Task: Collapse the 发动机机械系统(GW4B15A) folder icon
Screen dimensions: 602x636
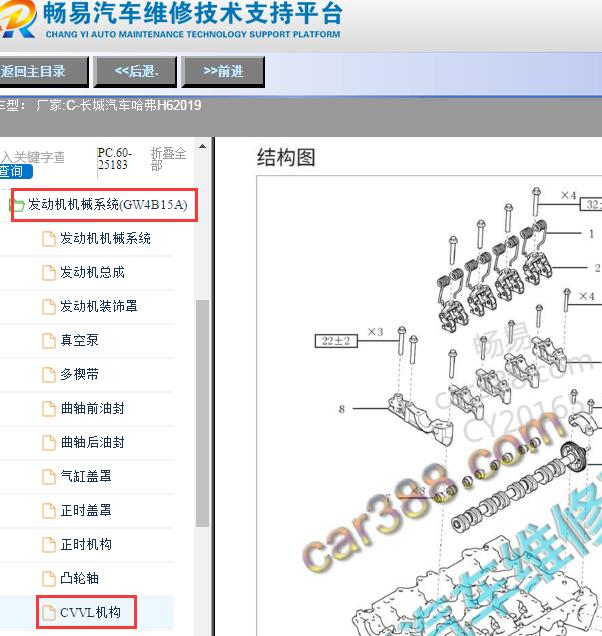Action: tap(17, 204)
